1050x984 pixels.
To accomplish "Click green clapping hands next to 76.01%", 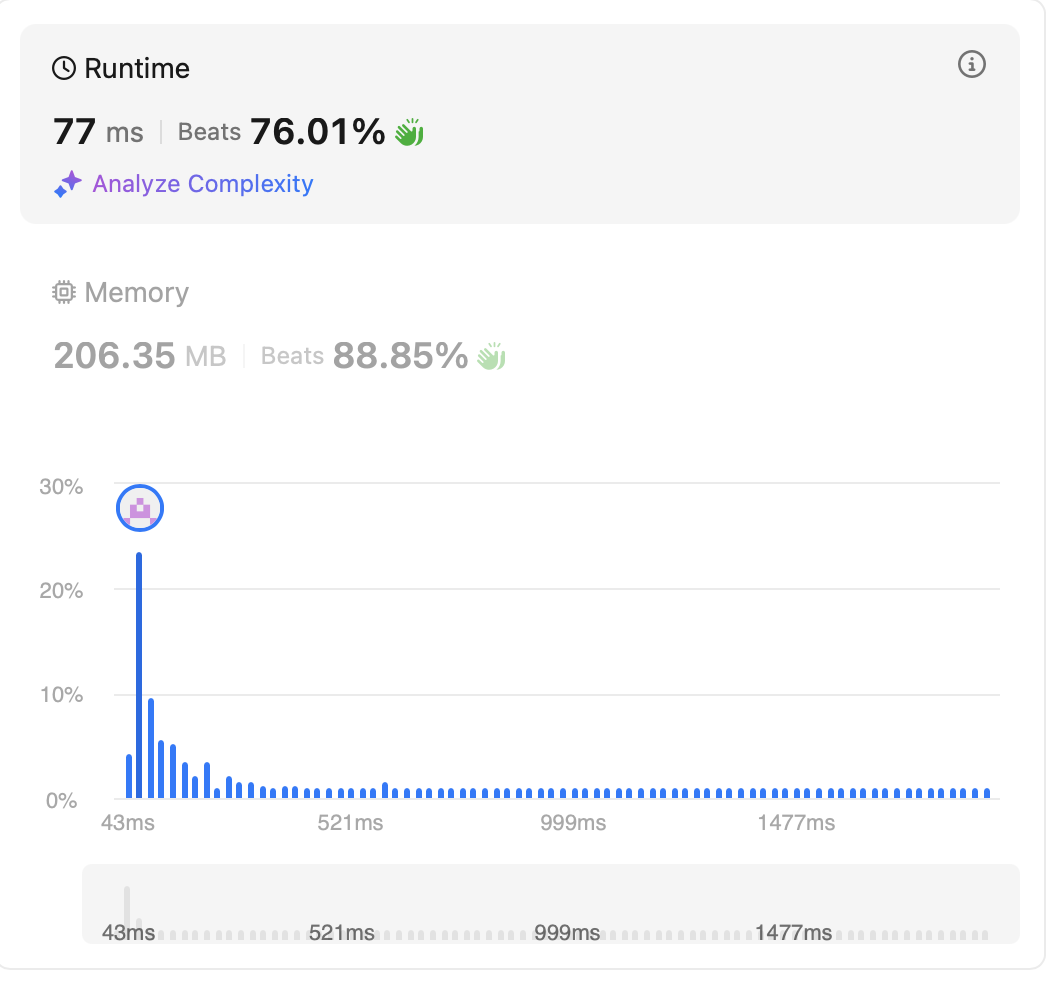I will point(409,132).
